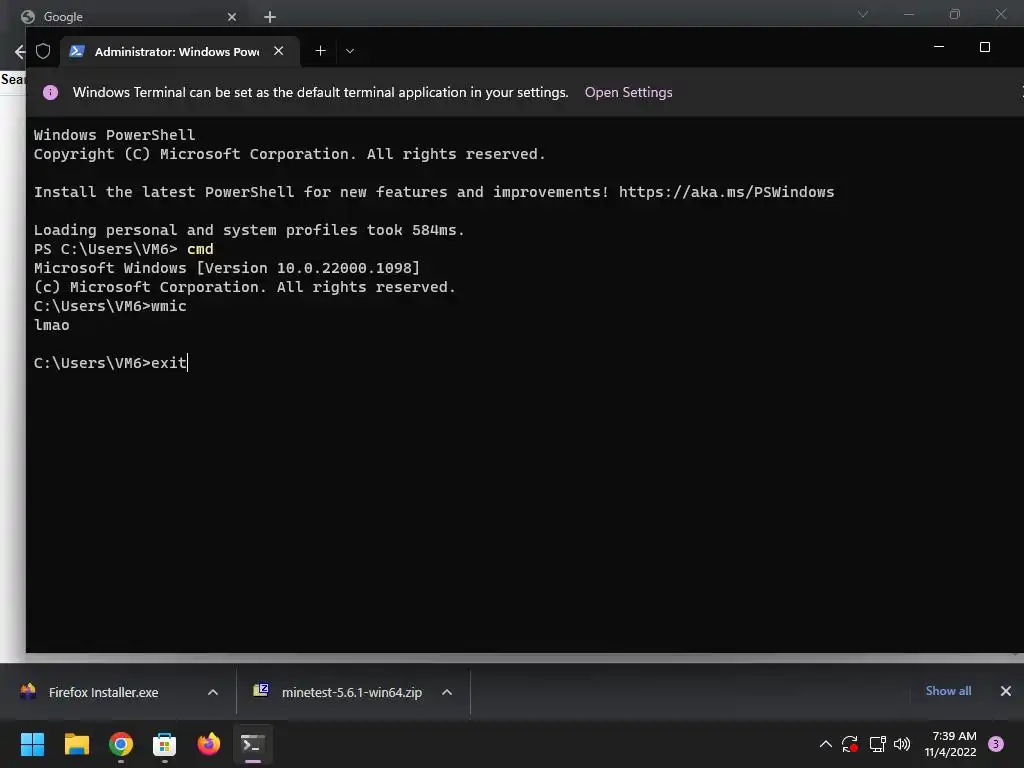Open a new terminal tab with plus button
The height and width of the screenshot is (768, 1024).
point(320,51)
